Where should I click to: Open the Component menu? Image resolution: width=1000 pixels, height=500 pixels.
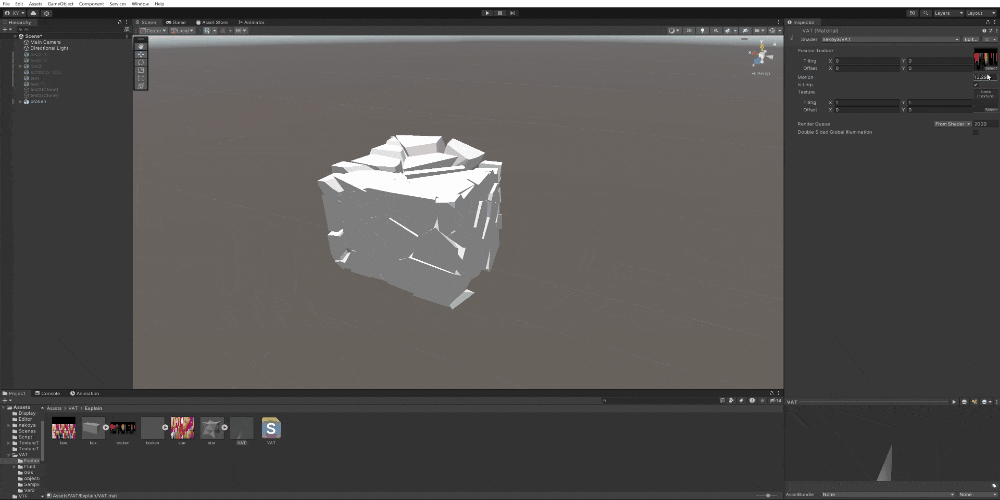tap(91, 4)
